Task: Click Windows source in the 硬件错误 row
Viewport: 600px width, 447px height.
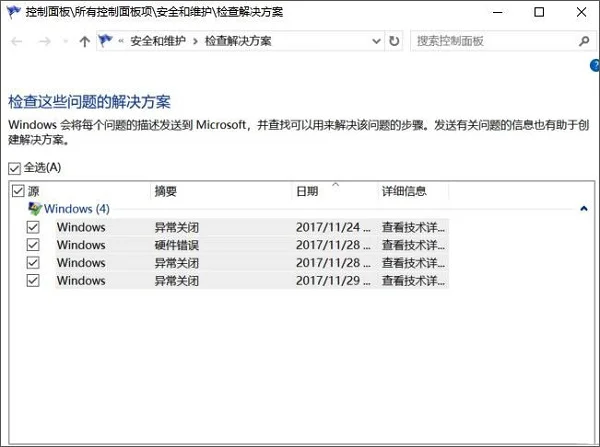Action: point(81,245)
